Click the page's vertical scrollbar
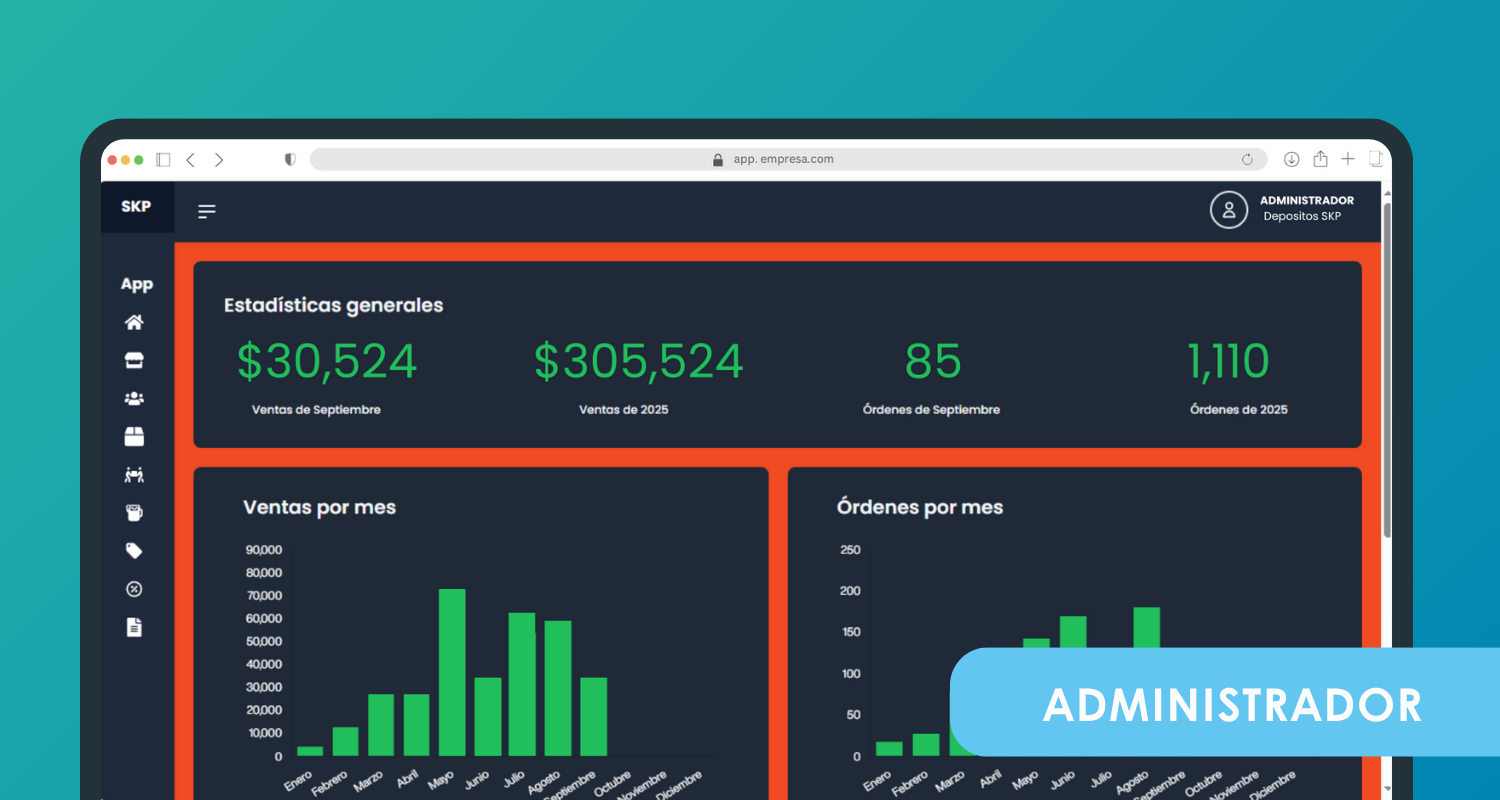This screenshot has height=800, width=1500. tap(1387, 370)
